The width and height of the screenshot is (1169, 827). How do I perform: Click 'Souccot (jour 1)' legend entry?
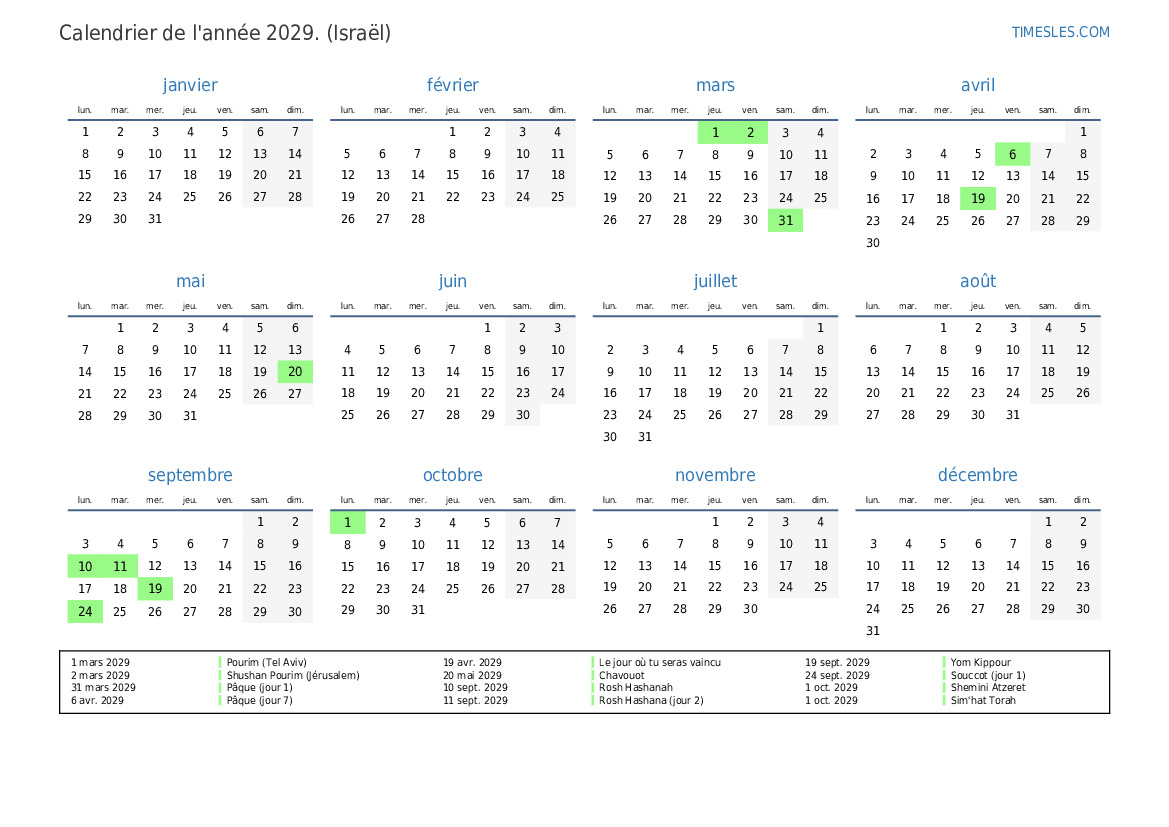pyautogui.click(x=988, y=675)
